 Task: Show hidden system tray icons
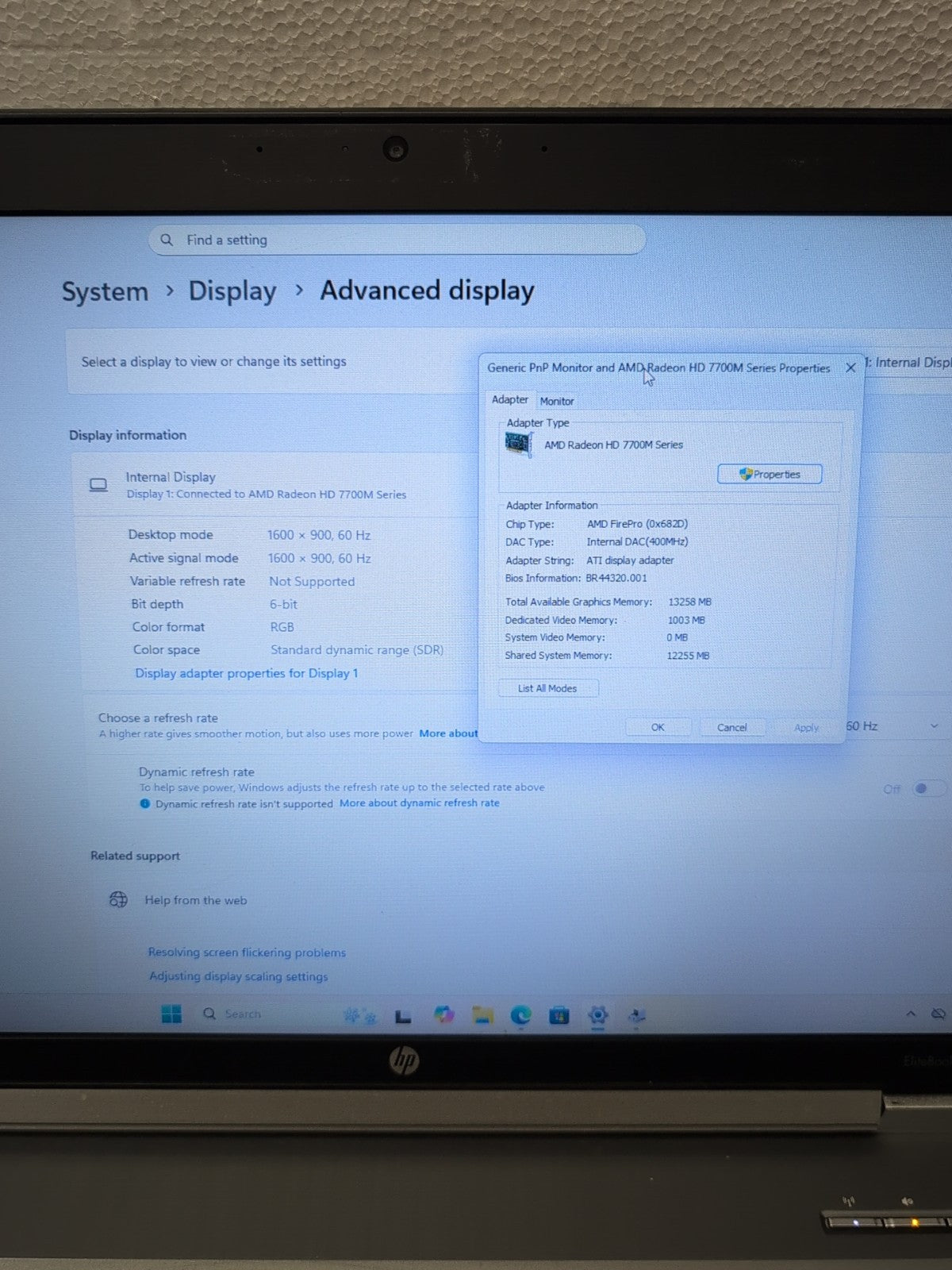click(911, 1014)
